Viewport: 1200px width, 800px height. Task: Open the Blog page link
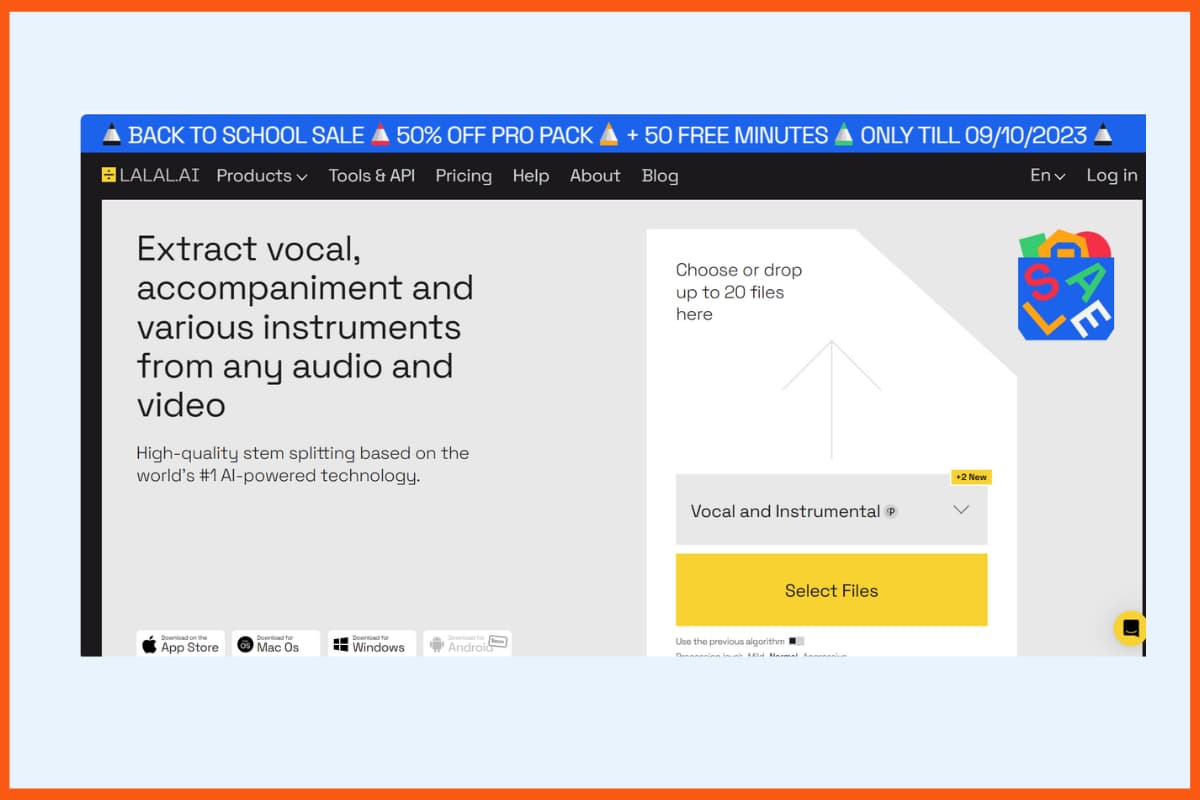pos(660,175)
